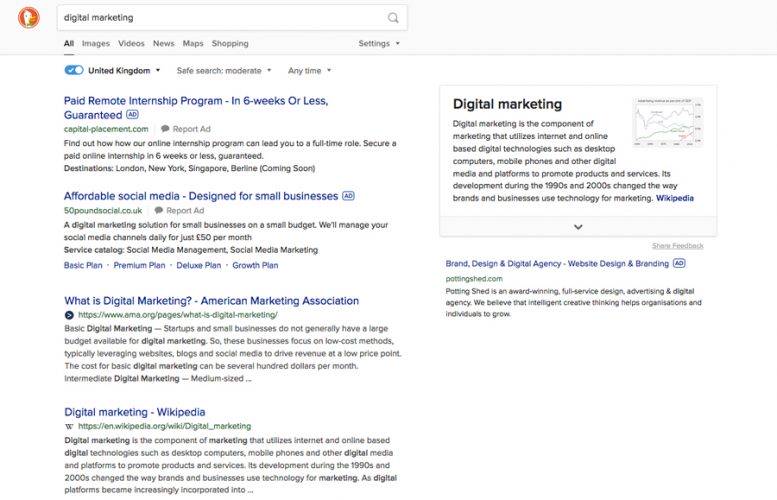This screenshot has height=500, width=777.
Task: Click the speech bubble icon beside capital-placement.com
Action: [x=165, y=129]
